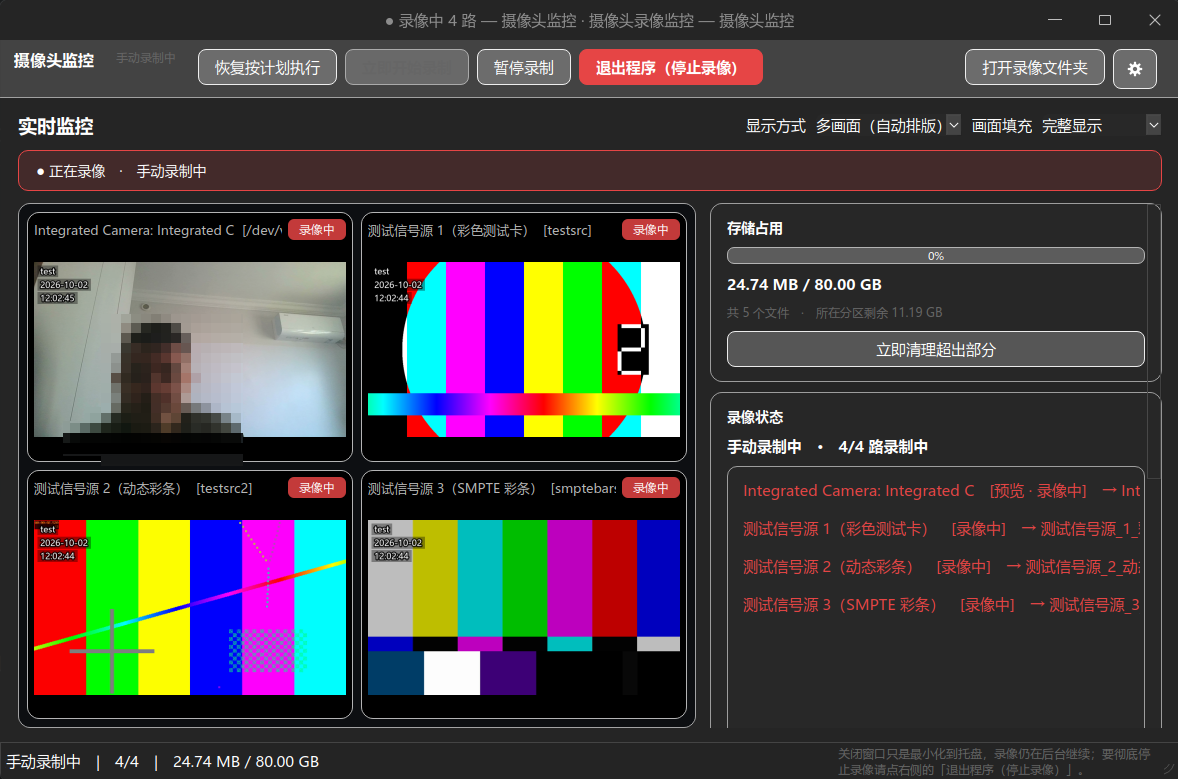
Task: Click 立即清理超出部分 to clean storage
Action: click(x=935, y=349)
